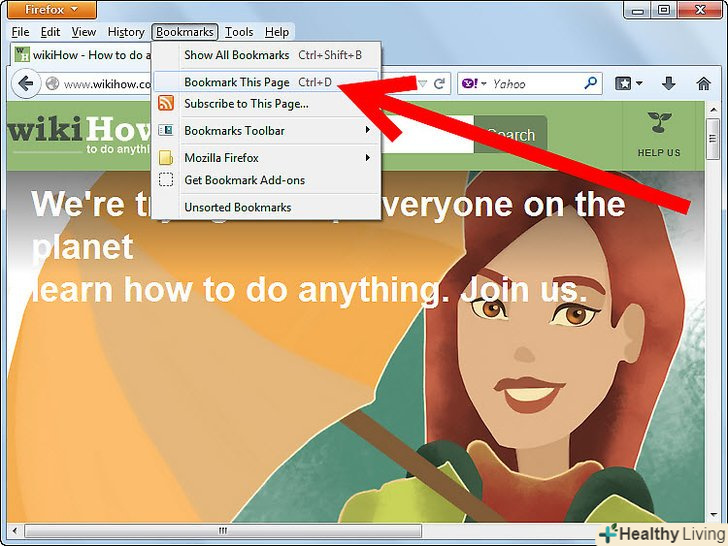
Task: Open the downloads arrow button
Action: pos(669,84)
